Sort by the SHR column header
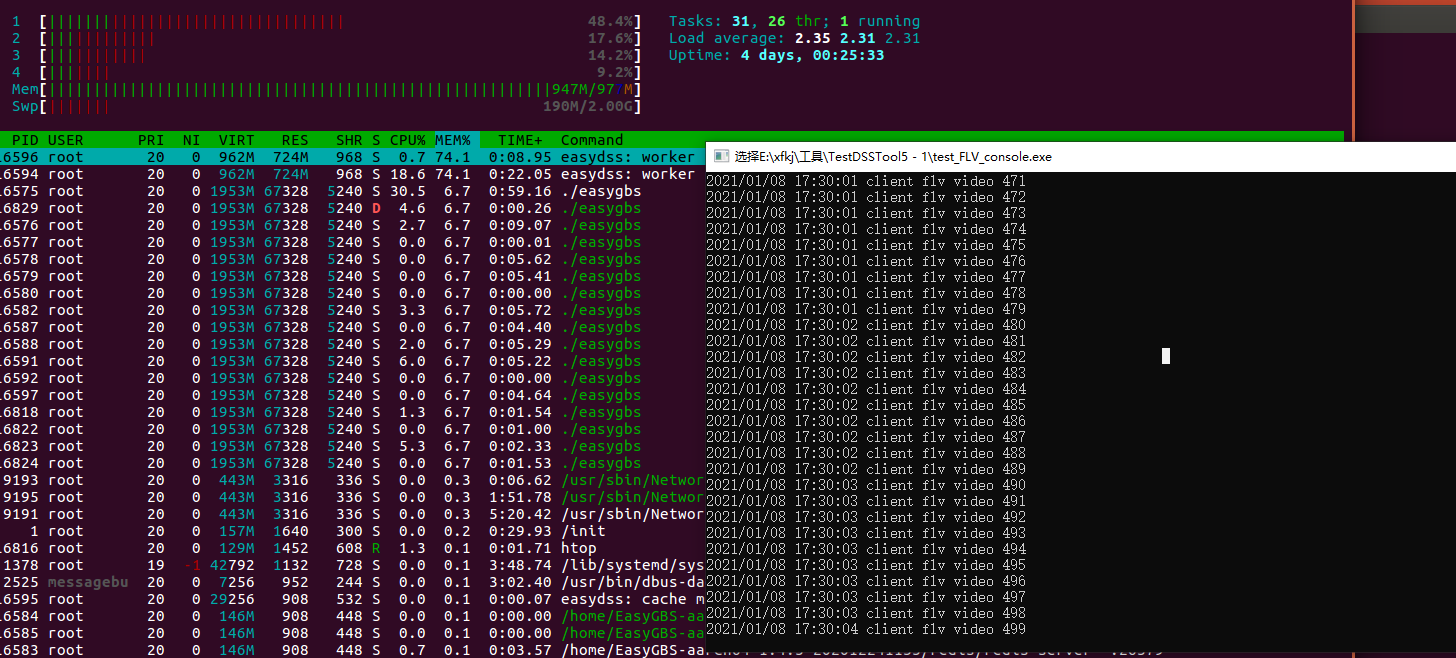 click(349, 140)
